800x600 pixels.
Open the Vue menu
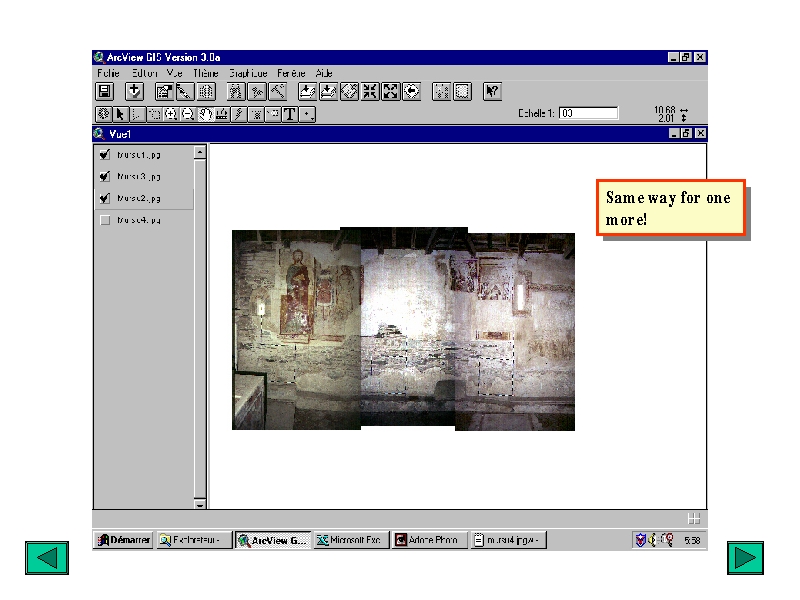pyautogui.click(x=174, y=73)
